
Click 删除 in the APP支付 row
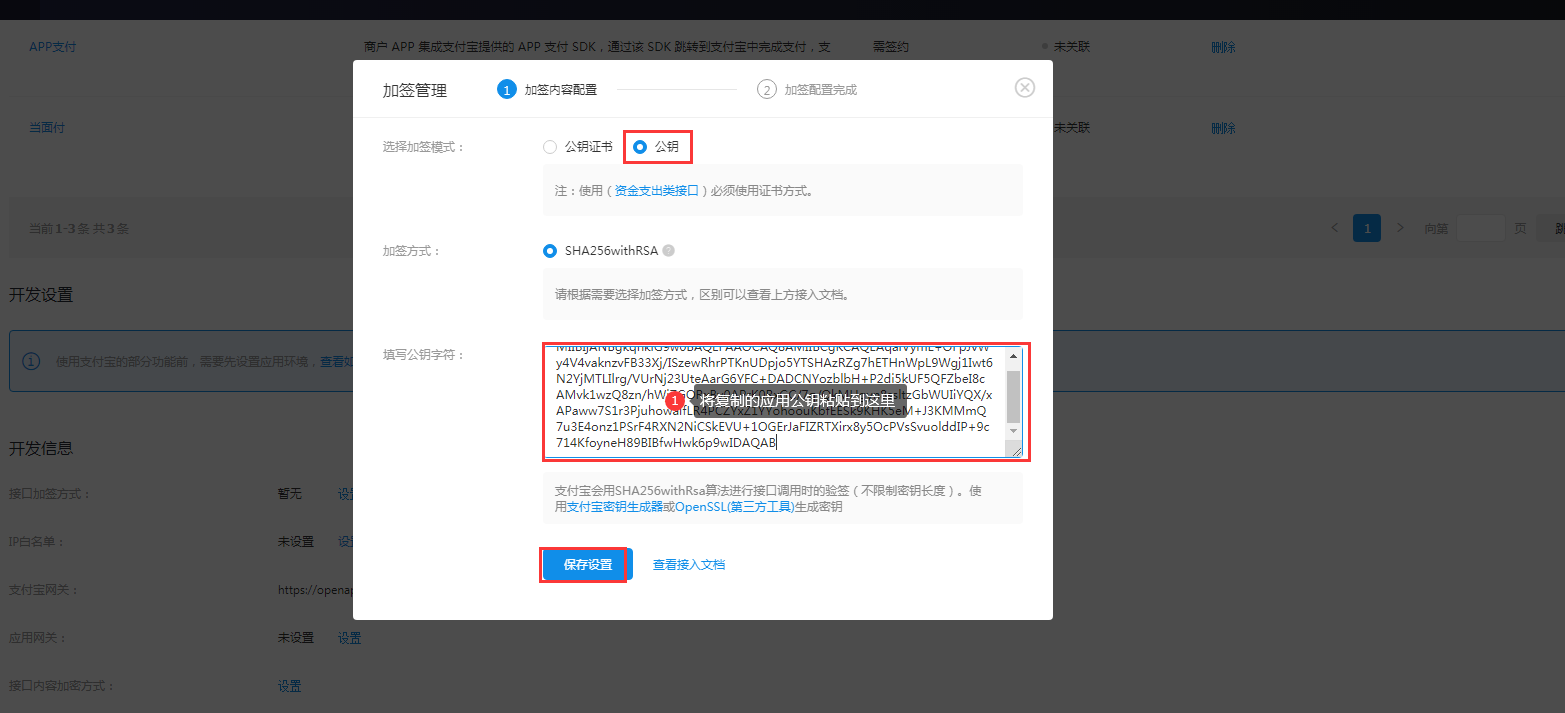click(x=1223, y=47)
